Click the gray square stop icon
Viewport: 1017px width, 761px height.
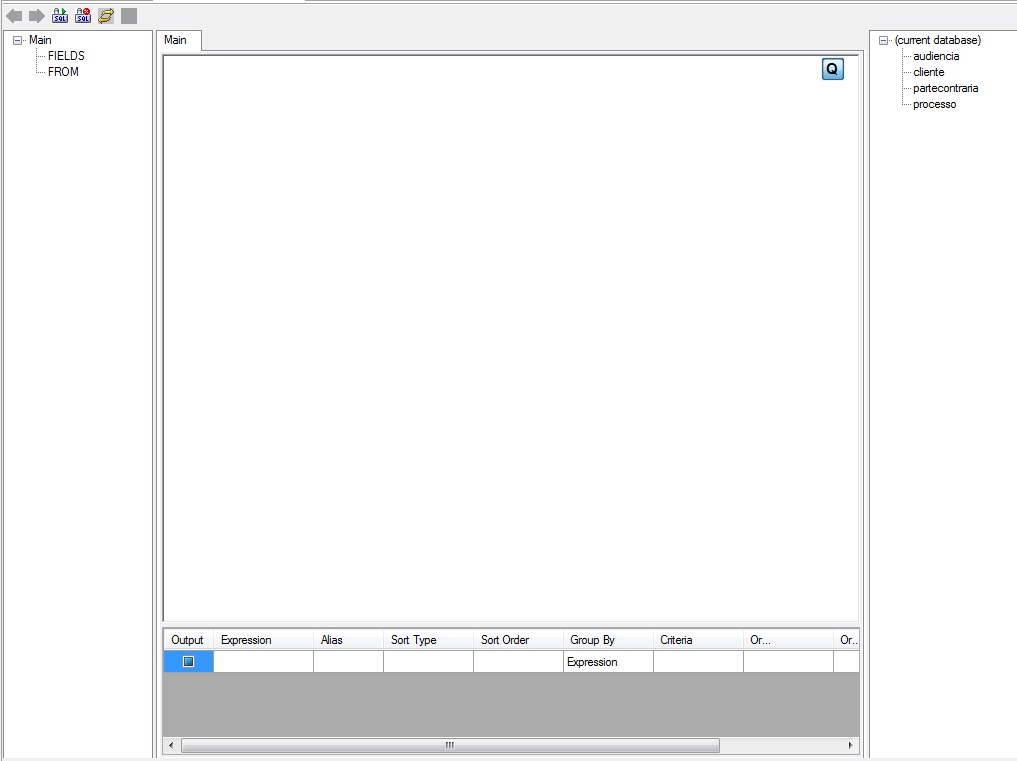coord(129,16)
